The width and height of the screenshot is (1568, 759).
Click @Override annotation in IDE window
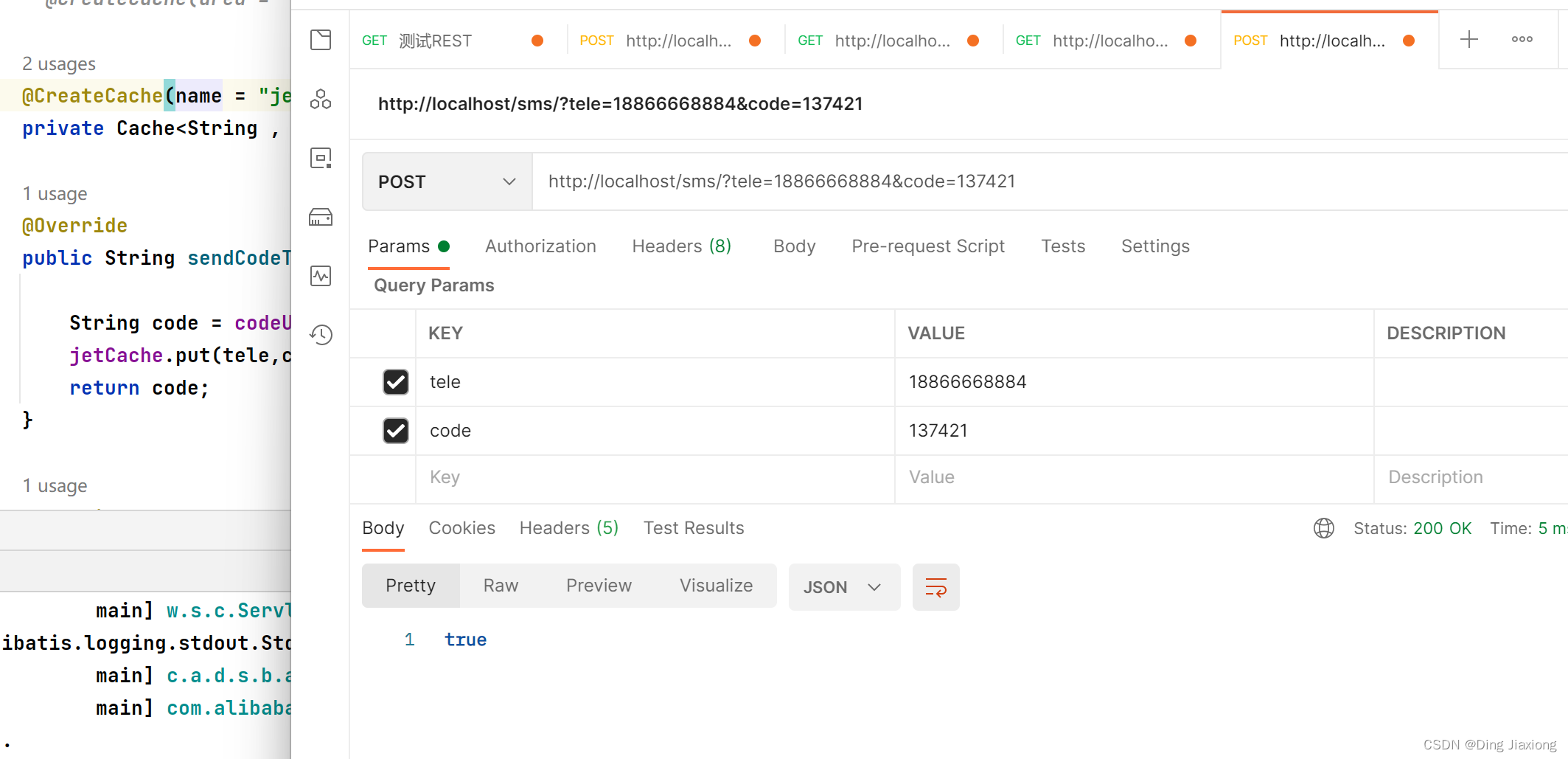pos(74,226)
